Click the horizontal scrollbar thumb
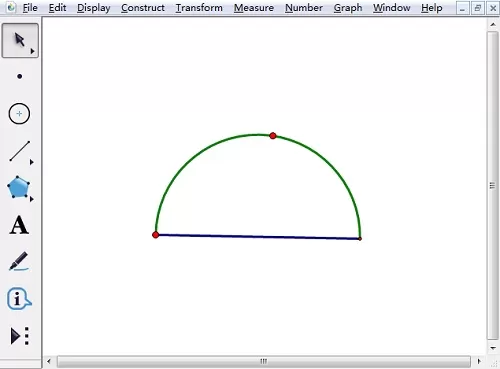This screenshot has height=369, width=500. pyautogui.click(x=264, y=361)
